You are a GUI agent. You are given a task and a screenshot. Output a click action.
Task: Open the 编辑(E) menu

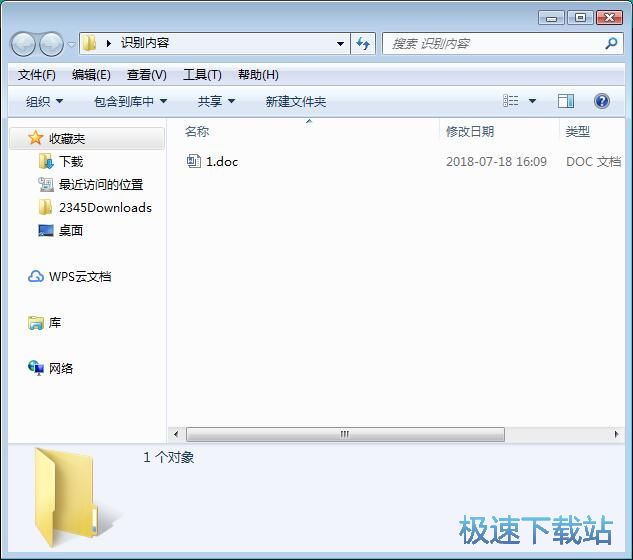(91, 75)
